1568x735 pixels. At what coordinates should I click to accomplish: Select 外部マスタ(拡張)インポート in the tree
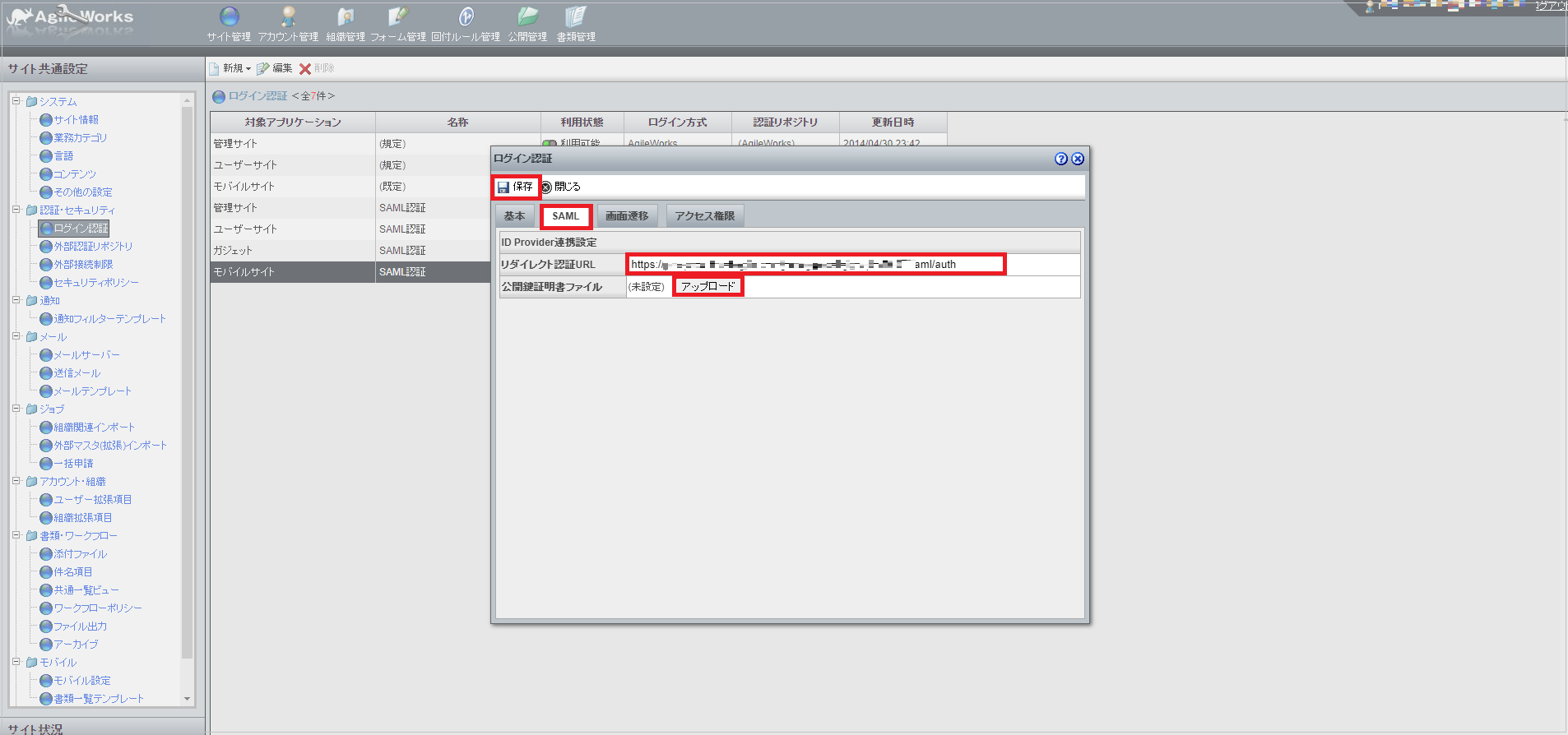pos(110,446)
